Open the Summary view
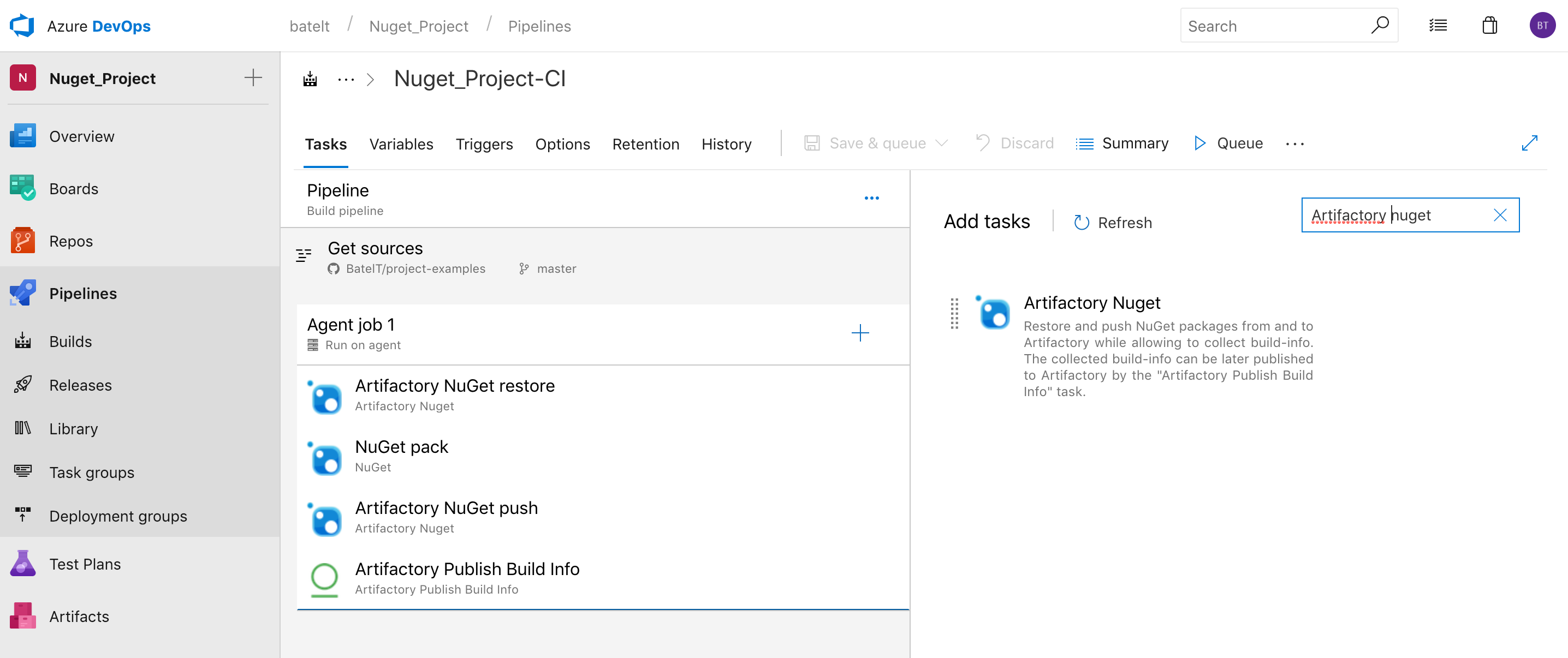The width and height of the screenshot is (1568, 658). [1122, 143]
